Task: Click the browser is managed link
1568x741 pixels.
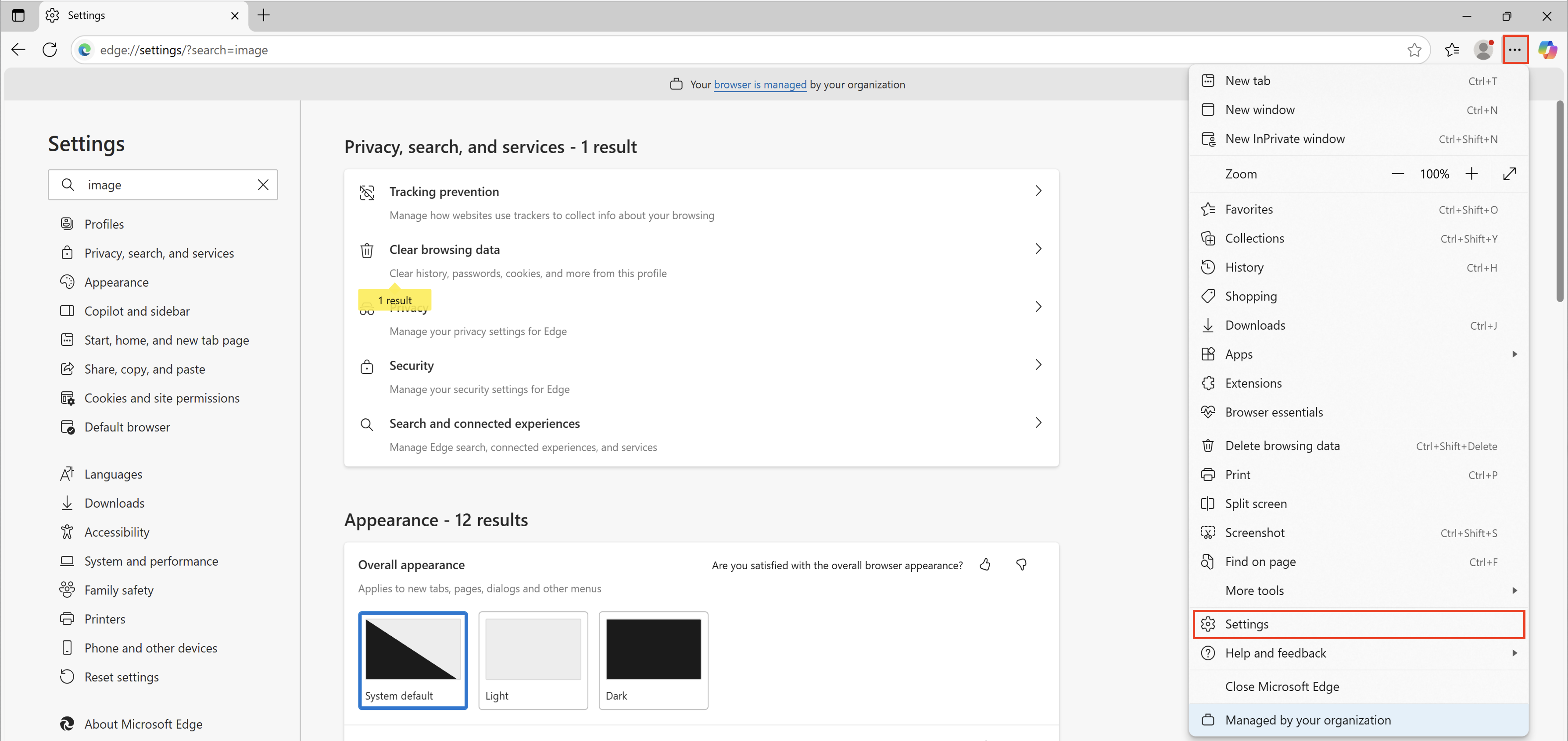Action: (x=760, y=85)
